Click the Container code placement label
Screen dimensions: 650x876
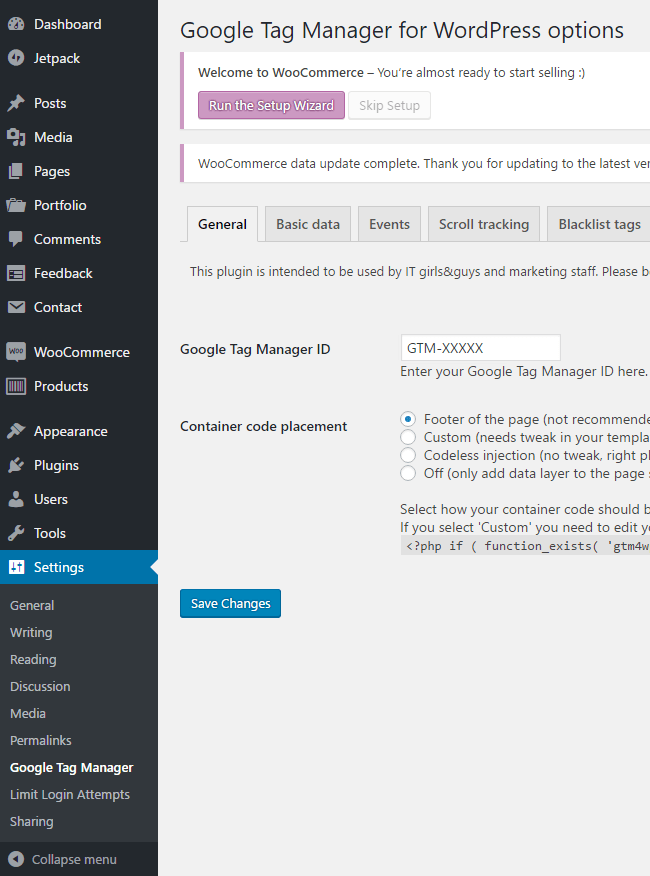(x=263, y=426)
